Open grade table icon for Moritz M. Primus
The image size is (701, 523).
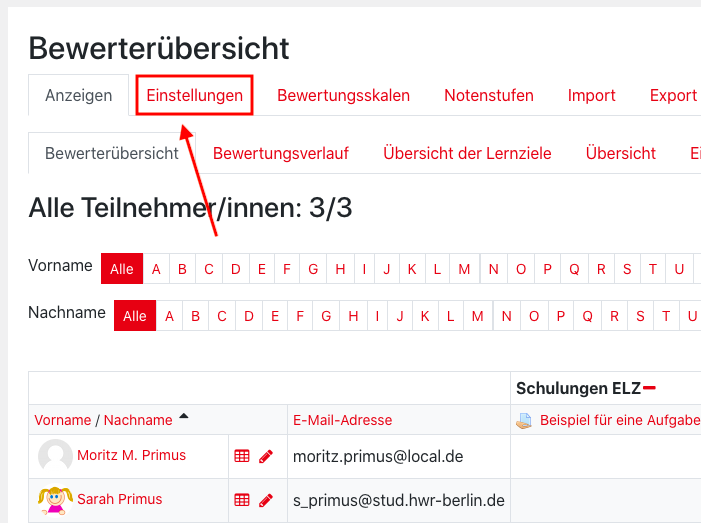(x=241, y=456)
